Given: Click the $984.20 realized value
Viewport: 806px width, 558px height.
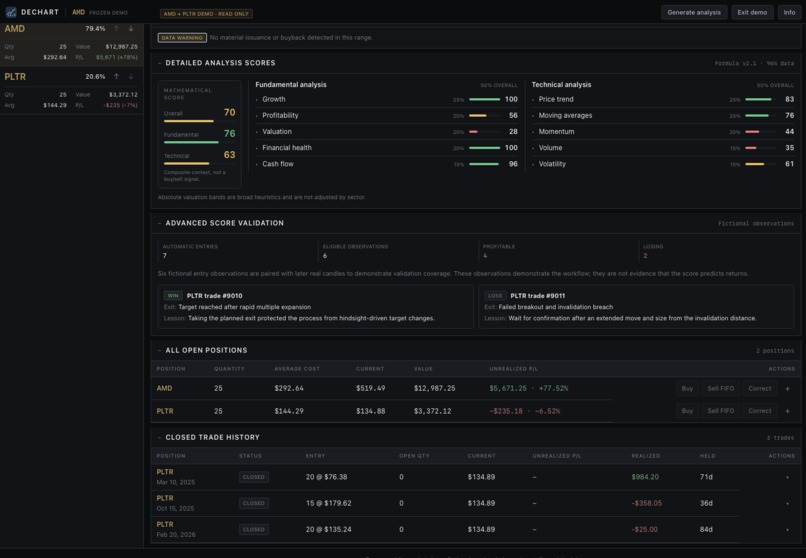Looking at the screenshot, I should 645,477.
